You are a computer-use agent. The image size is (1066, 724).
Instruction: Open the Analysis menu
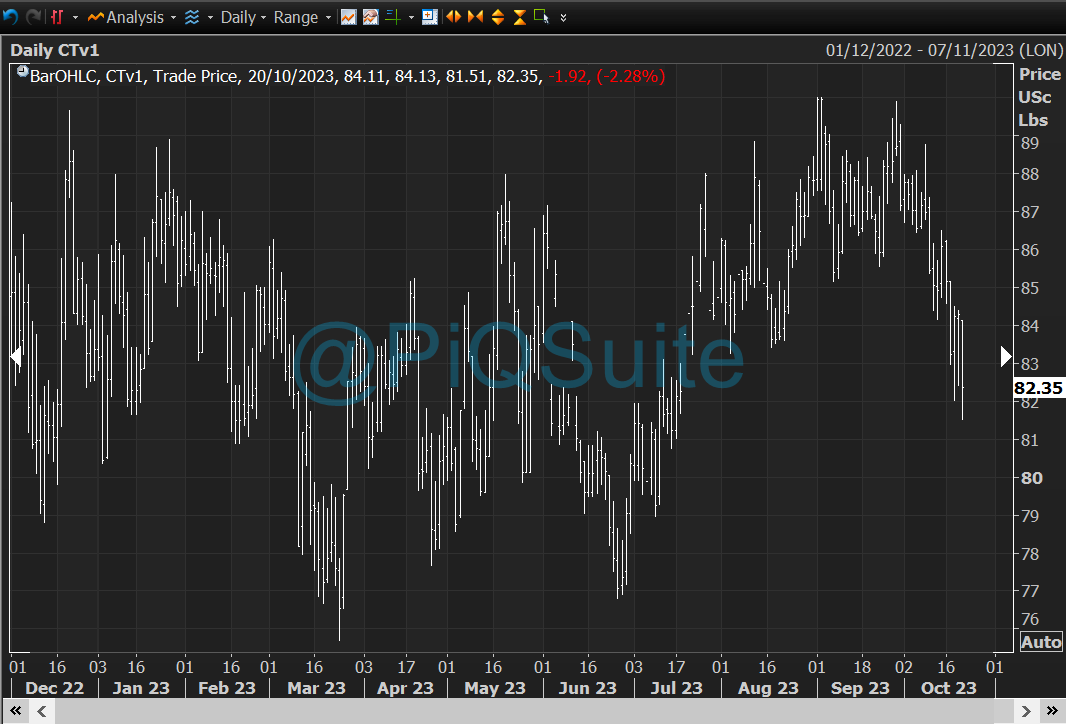(126, 17)
